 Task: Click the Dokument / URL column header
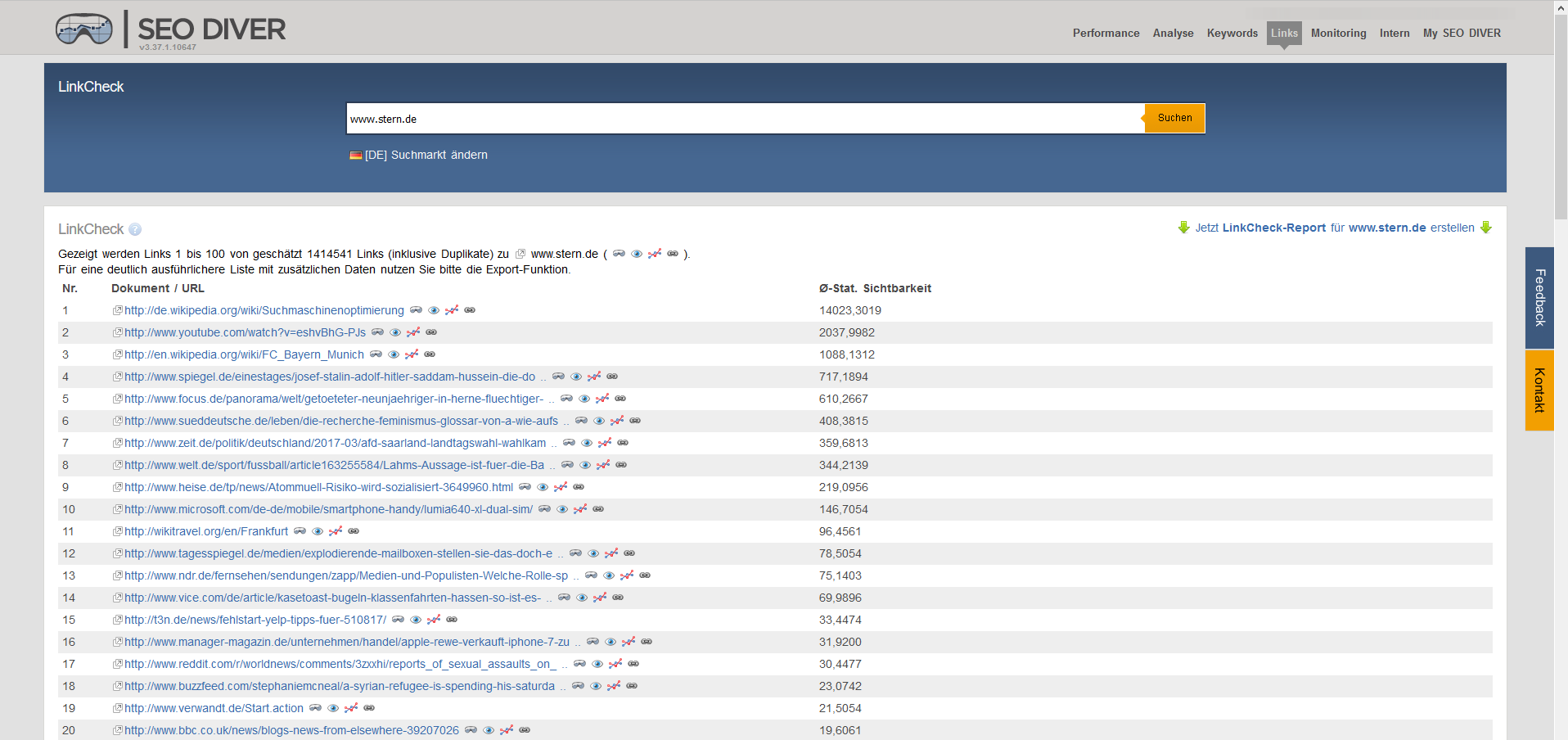pyautogui.click(x=158, y=288)
